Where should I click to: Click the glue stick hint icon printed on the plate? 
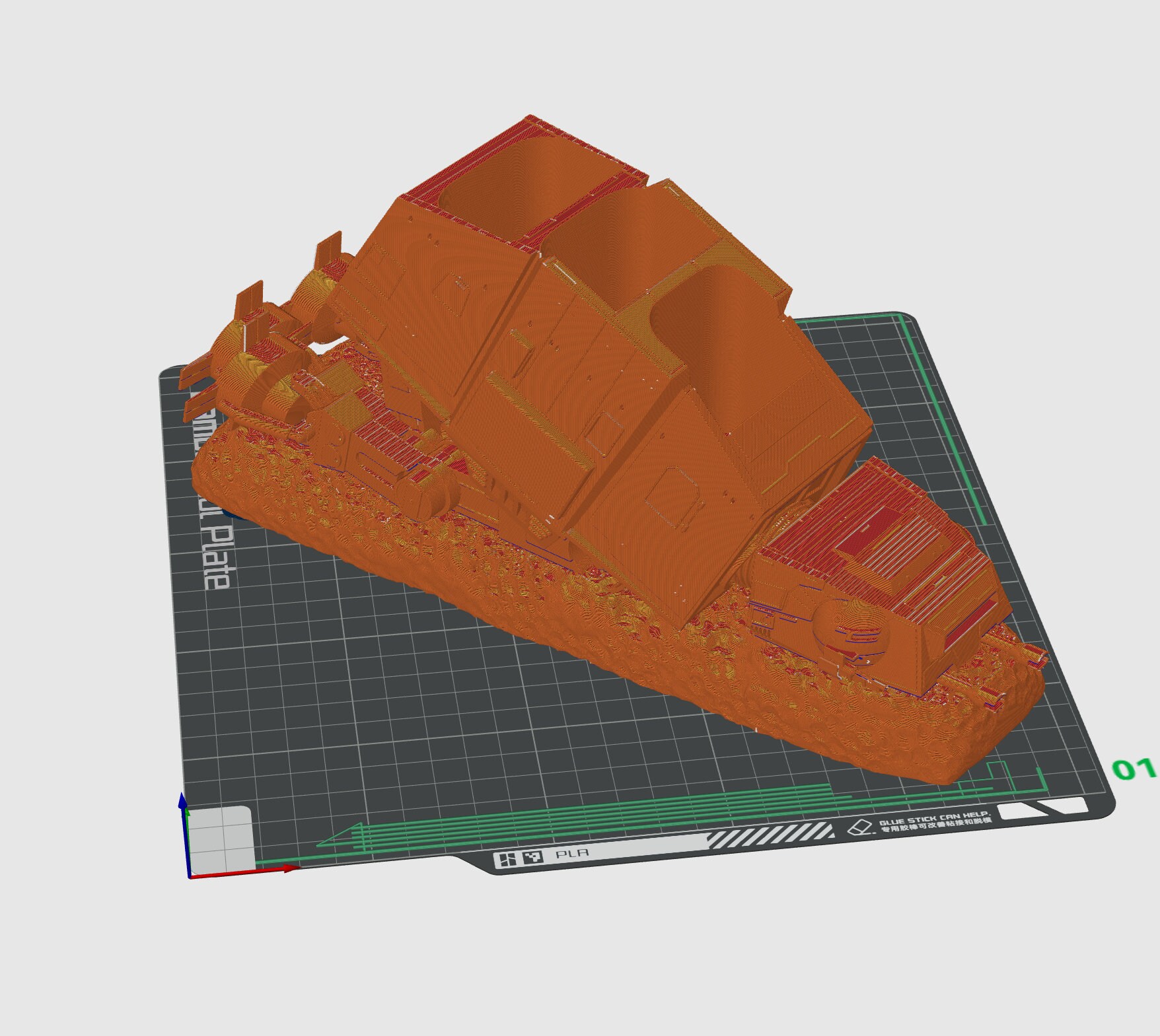coord(859,827)
